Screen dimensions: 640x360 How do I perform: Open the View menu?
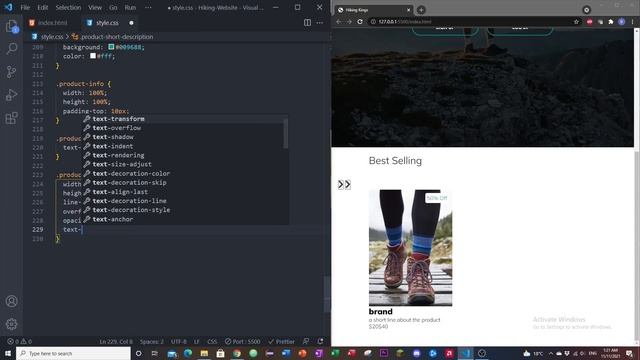(x=95, y=7)
